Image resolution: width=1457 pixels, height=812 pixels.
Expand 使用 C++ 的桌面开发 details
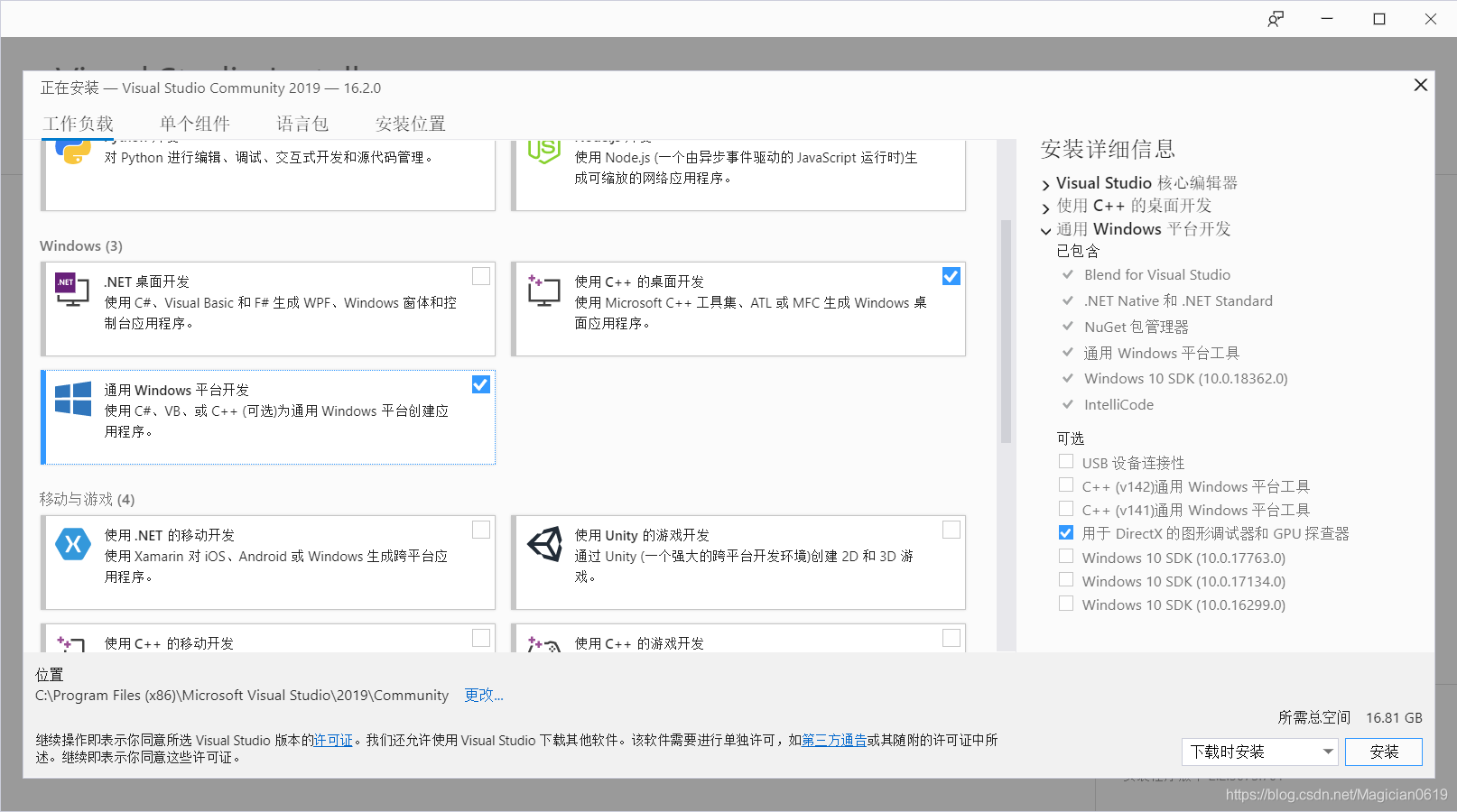[1046, 208]
